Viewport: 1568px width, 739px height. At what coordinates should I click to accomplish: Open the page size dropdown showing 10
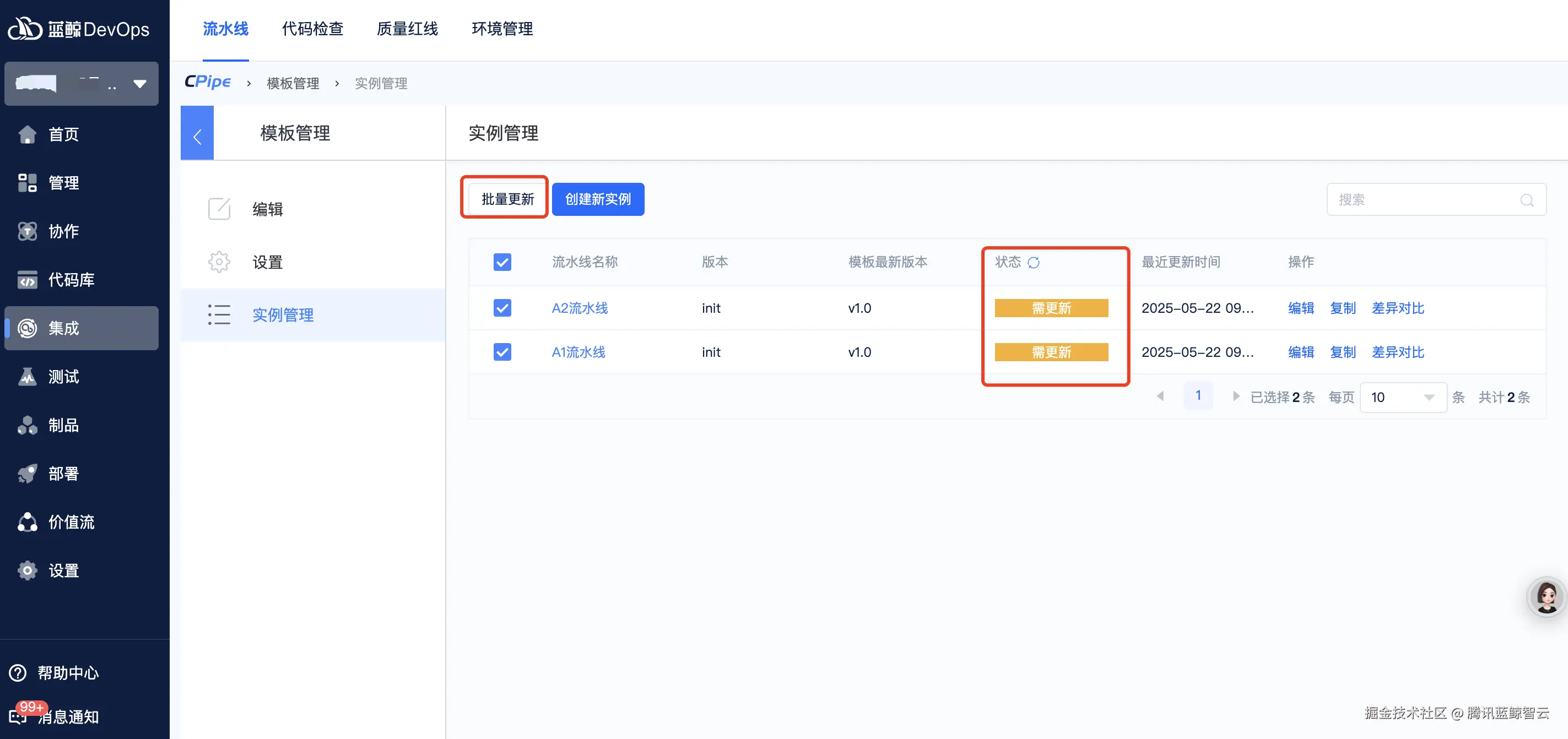(x=1403, y=396)
